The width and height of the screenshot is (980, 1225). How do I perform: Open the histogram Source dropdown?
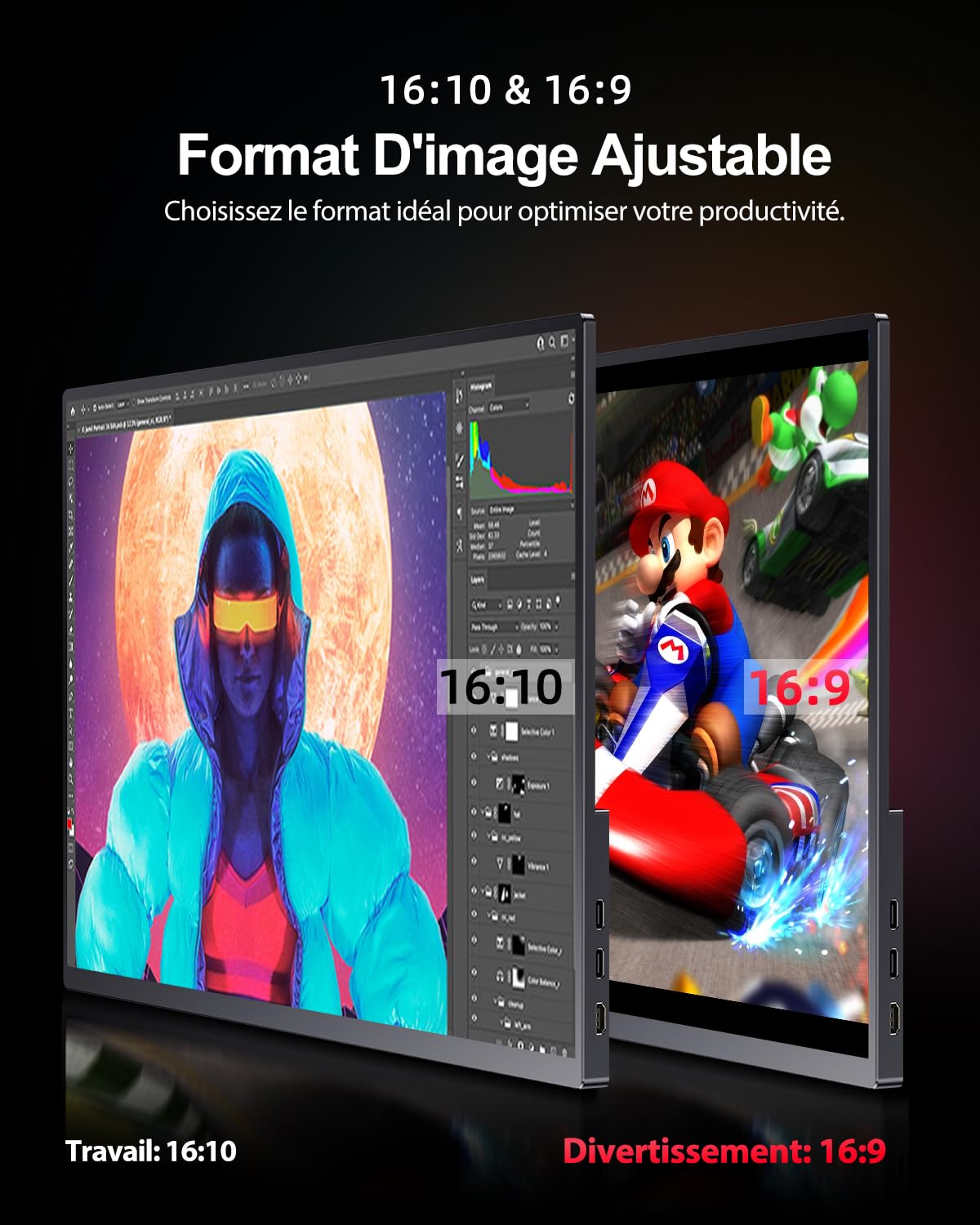click(x=532, y=510)
